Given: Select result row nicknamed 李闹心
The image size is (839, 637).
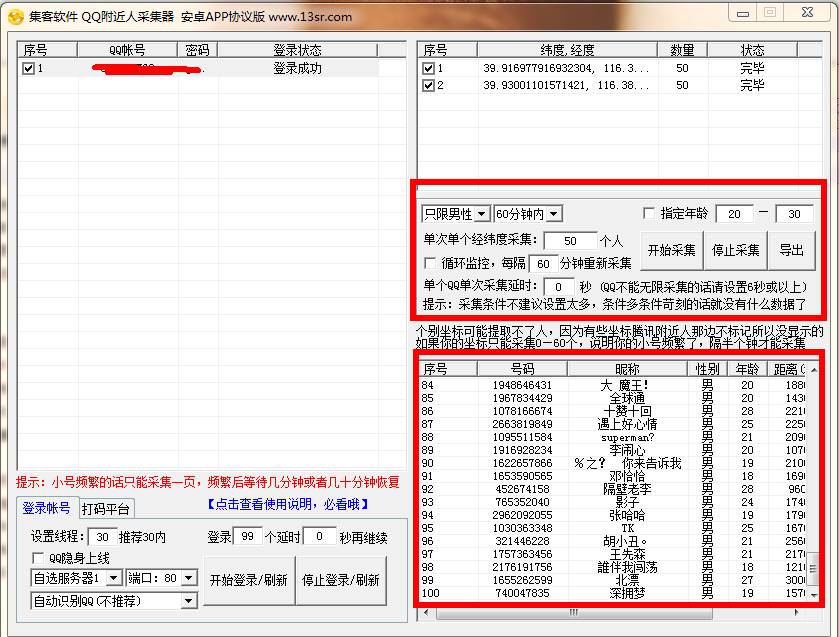Looking at the screenshot, I should (x=613, y=450).
